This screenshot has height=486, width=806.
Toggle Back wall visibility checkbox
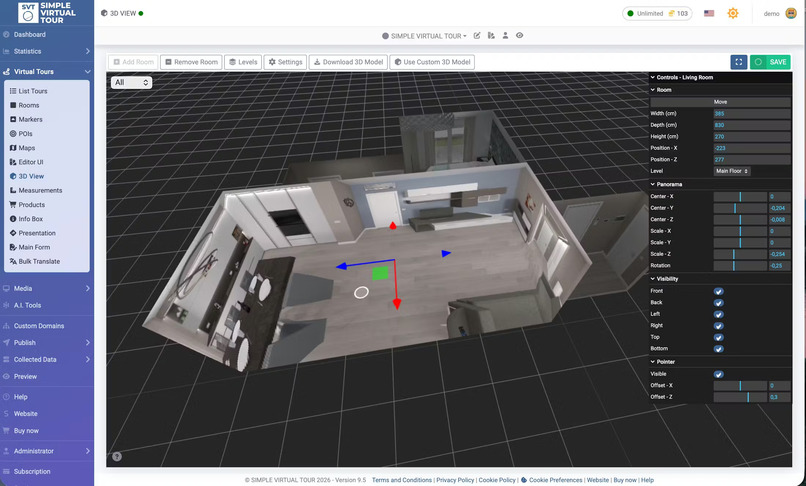719,303
